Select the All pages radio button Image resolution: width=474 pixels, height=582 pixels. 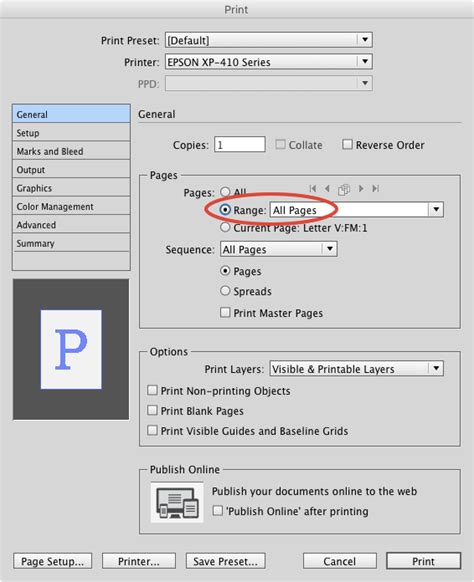tap(225, 192)
